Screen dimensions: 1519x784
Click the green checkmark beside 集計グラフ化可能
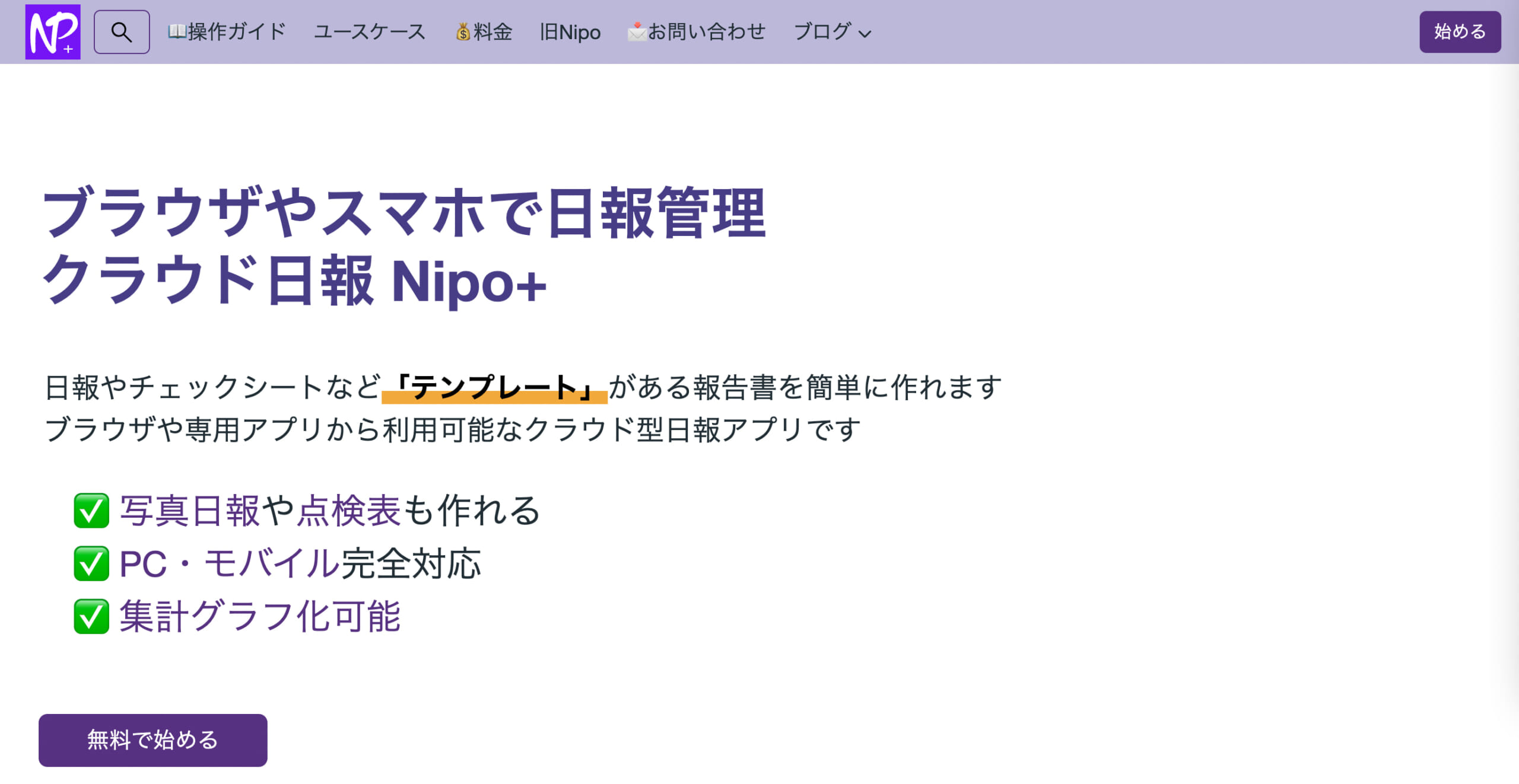91,616
